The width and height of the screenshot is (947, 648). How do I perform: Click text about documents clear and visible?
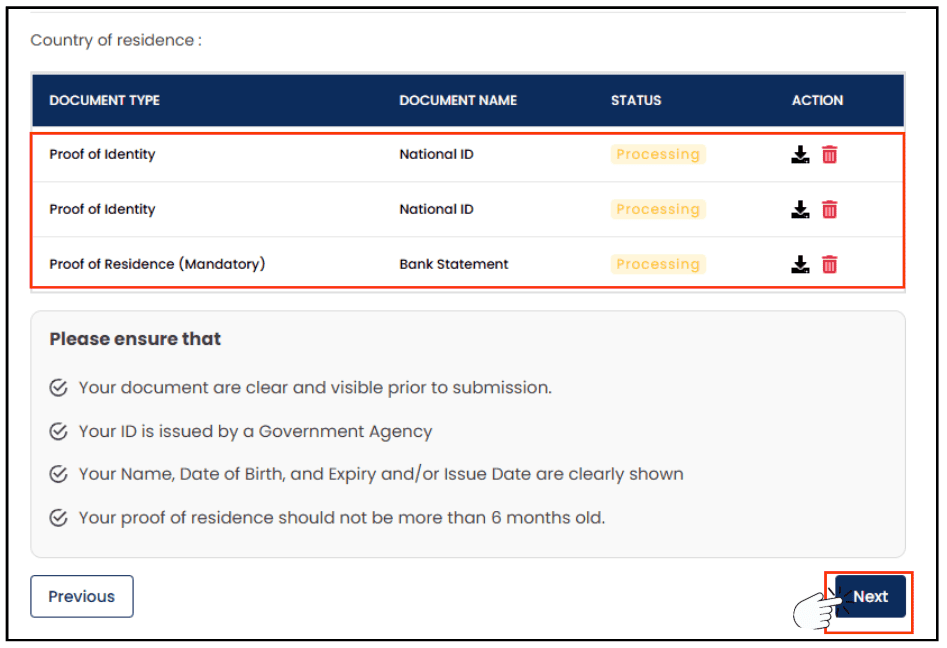315,388
